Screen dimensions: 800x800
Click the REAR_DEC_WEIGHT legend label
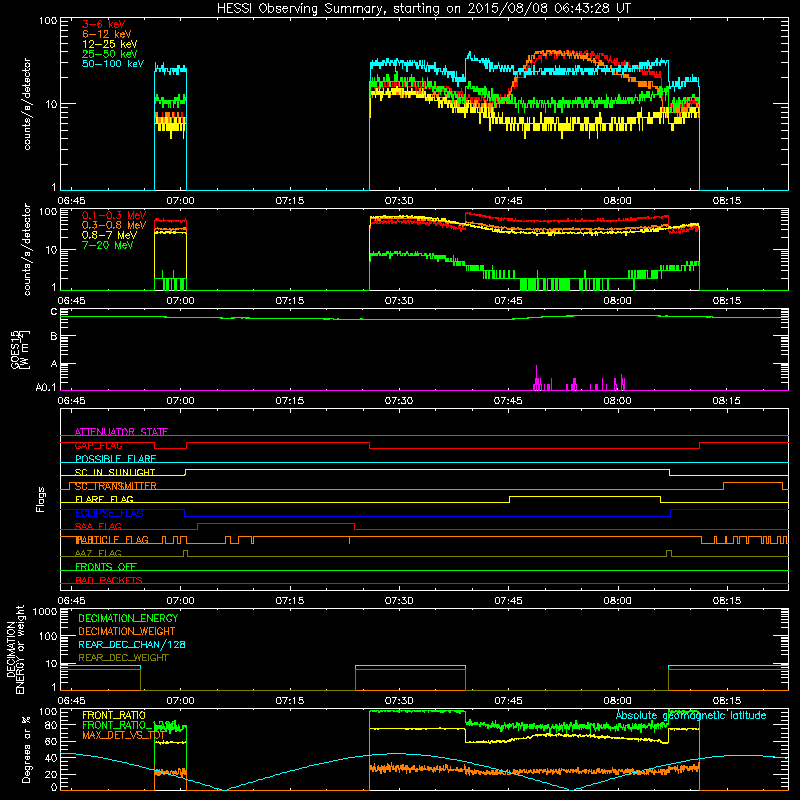123,658
